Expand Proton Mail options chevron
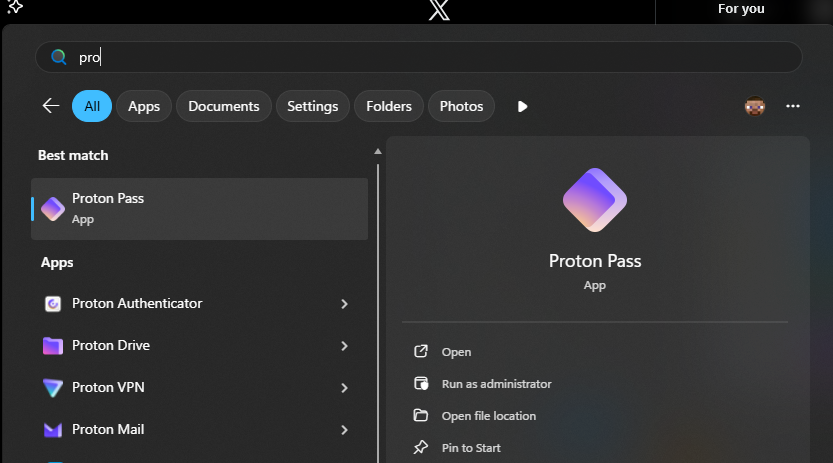This screenshot has width=833, height=463. point(344,430)
